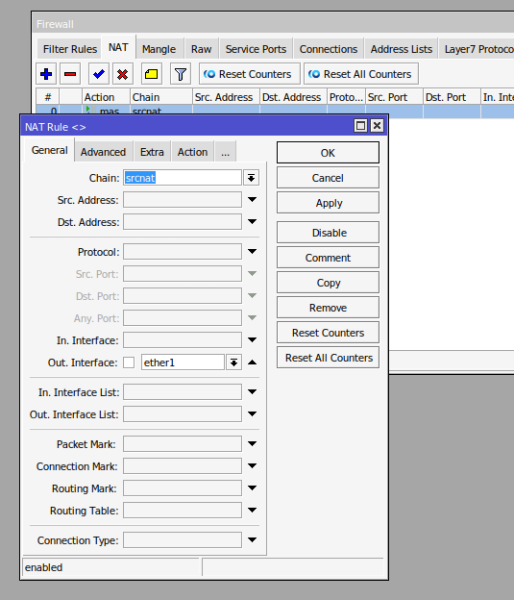Expand Connection Mark field

click(252, 466)
